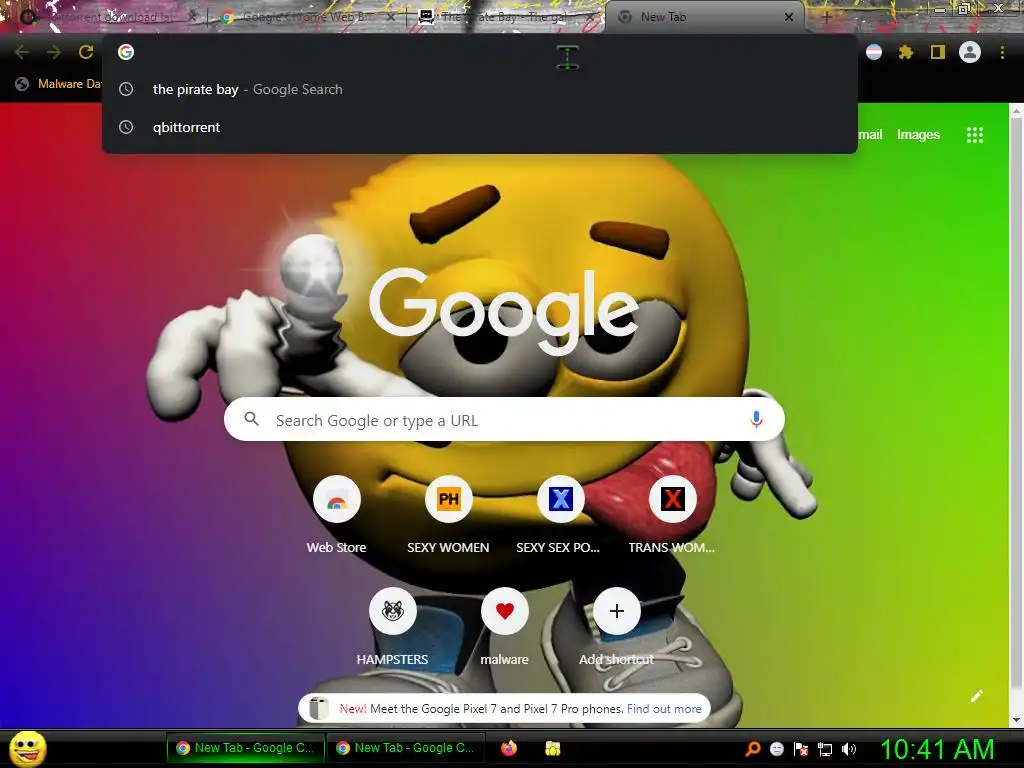Open the Extensions puzzle piece icon
1024x768 pixels.
coord(906,52)
